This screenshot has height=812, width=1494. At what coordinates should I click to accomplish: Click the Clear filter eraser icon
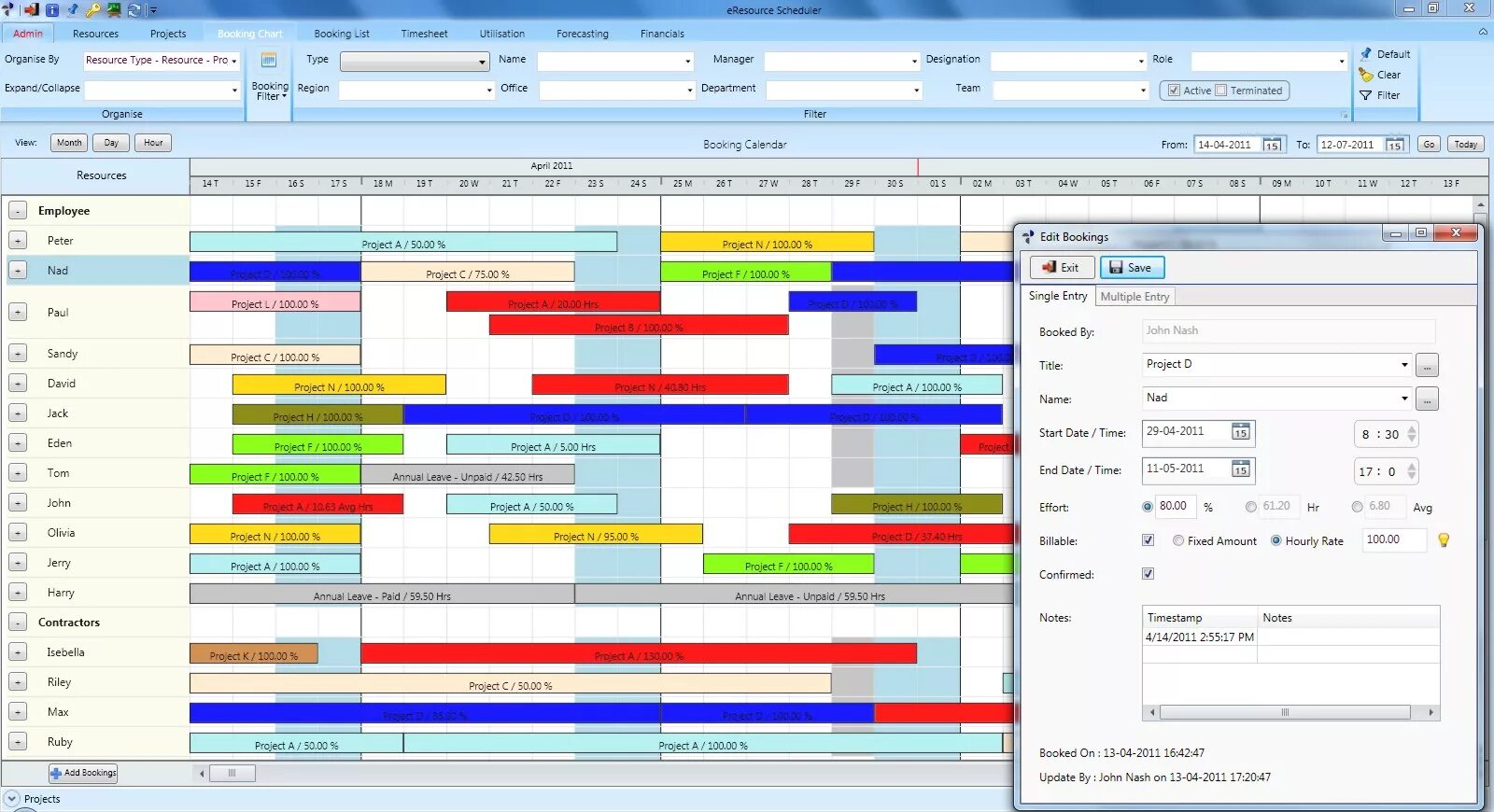1366,75
